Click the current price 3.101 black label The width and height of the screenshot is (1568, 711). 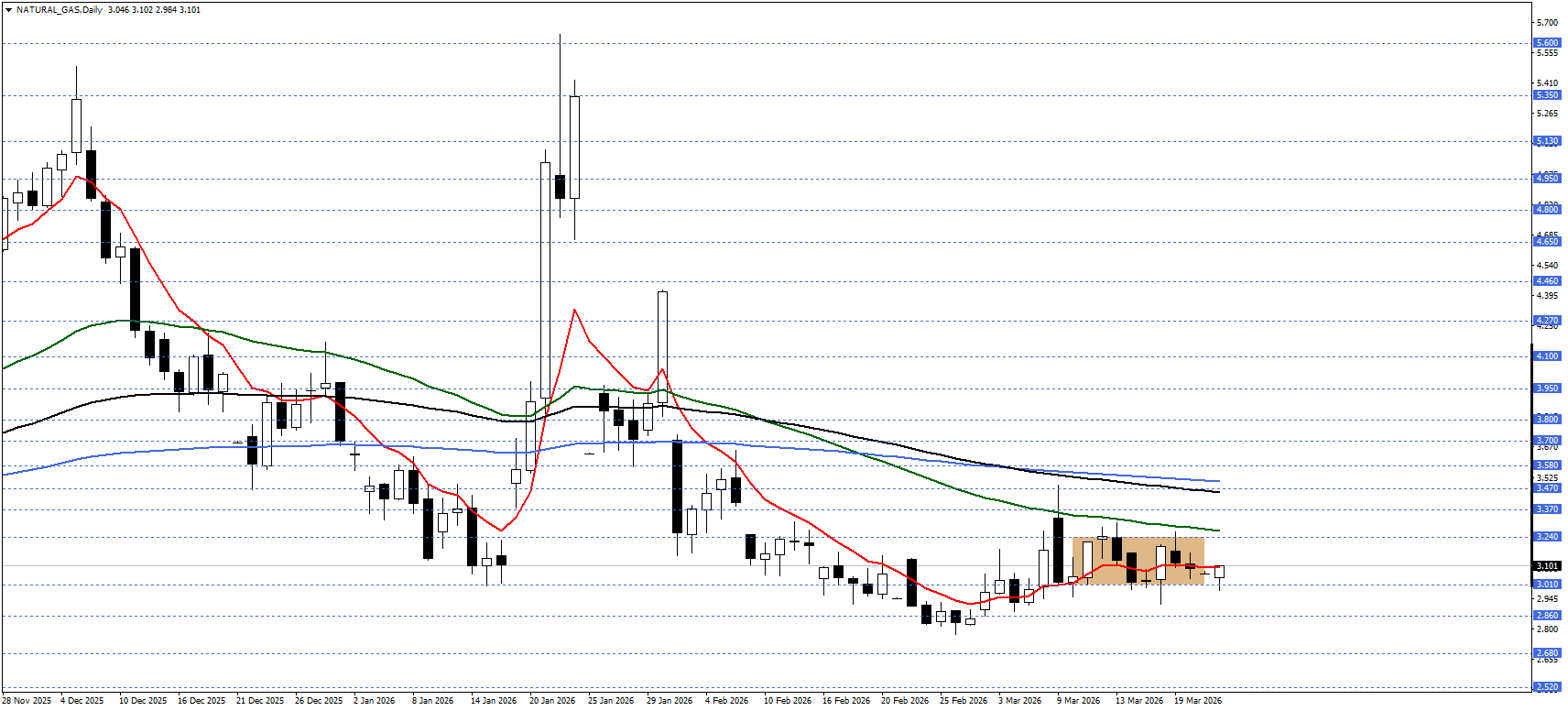(x=1546, y=566)
